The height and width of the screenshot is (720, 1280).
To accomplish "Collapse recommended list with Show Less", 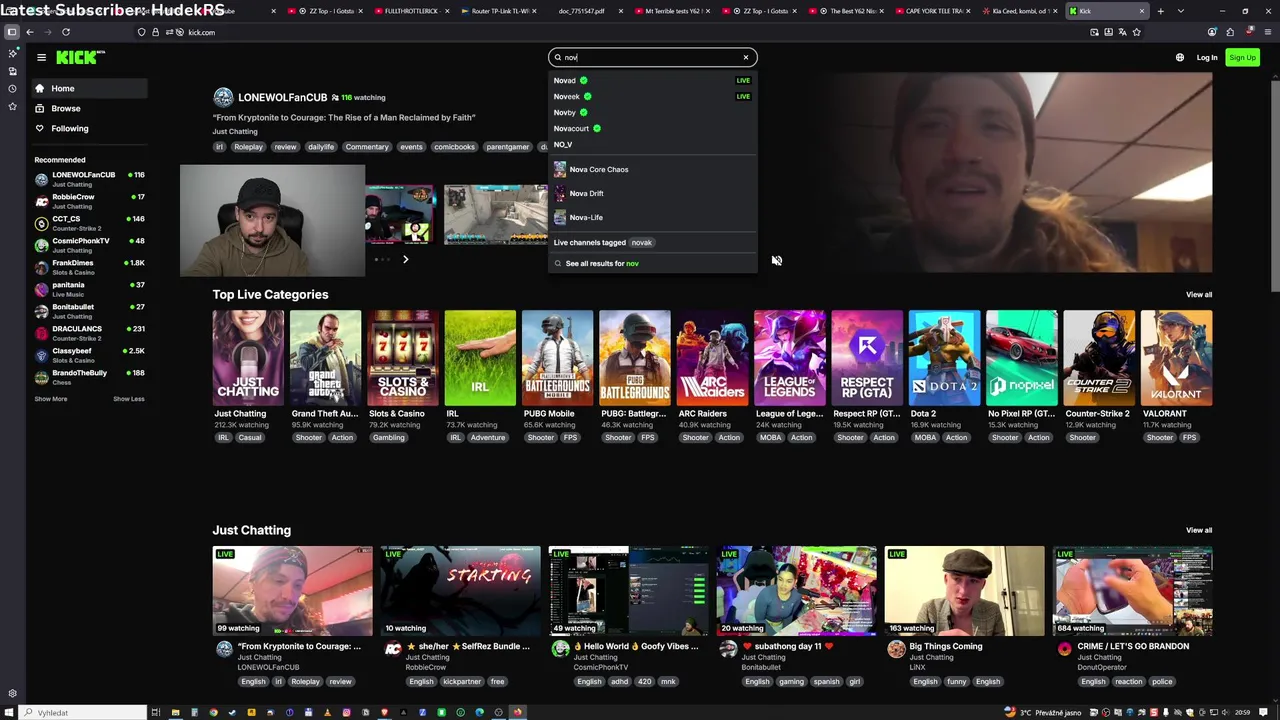I will point(128,399).
